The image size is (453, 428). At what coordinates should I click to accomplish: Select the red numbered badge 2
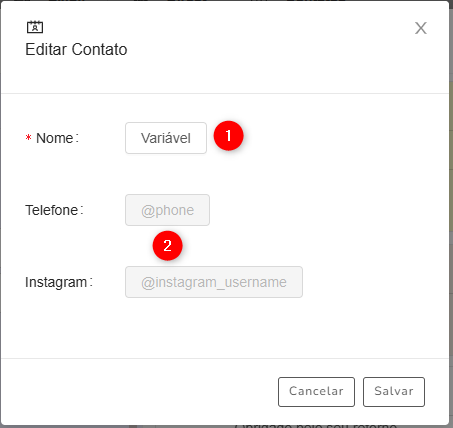(167, 246)
